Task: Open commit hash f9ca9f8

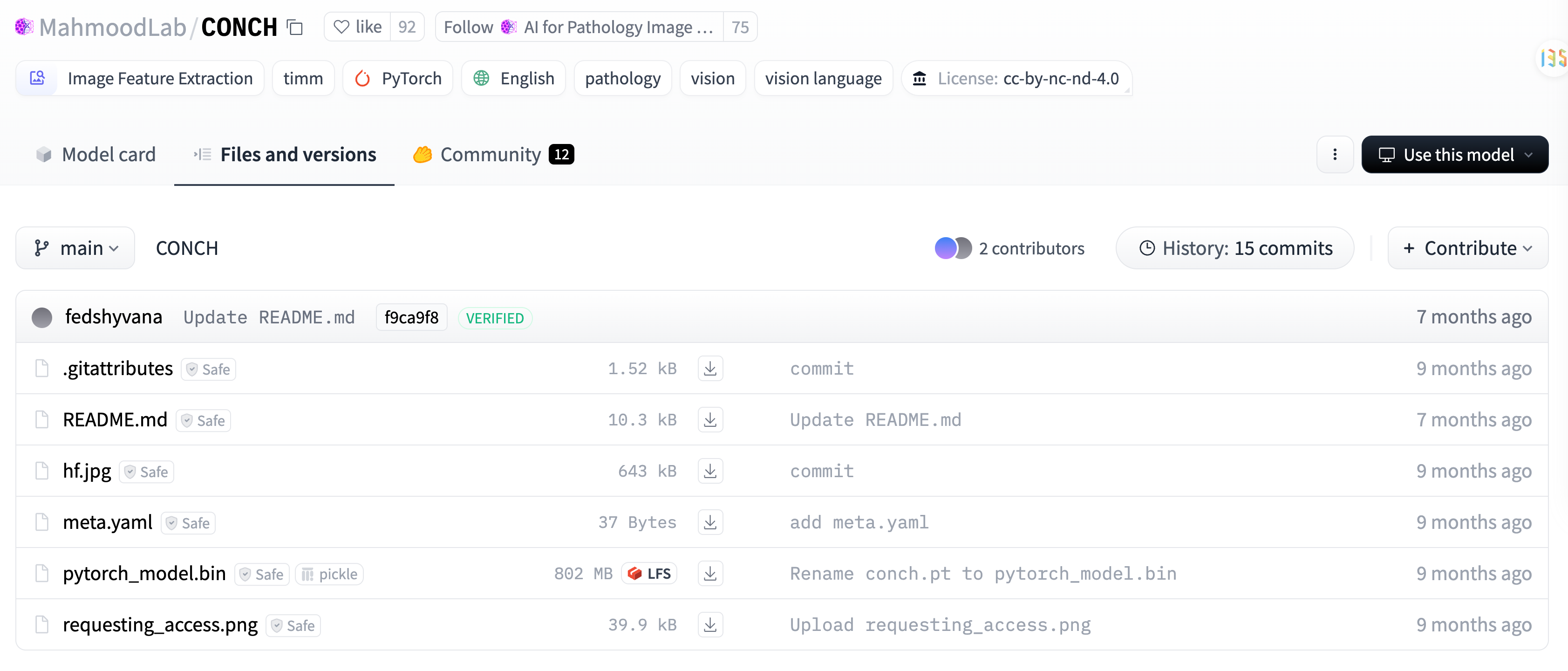Action: (411, 318)
